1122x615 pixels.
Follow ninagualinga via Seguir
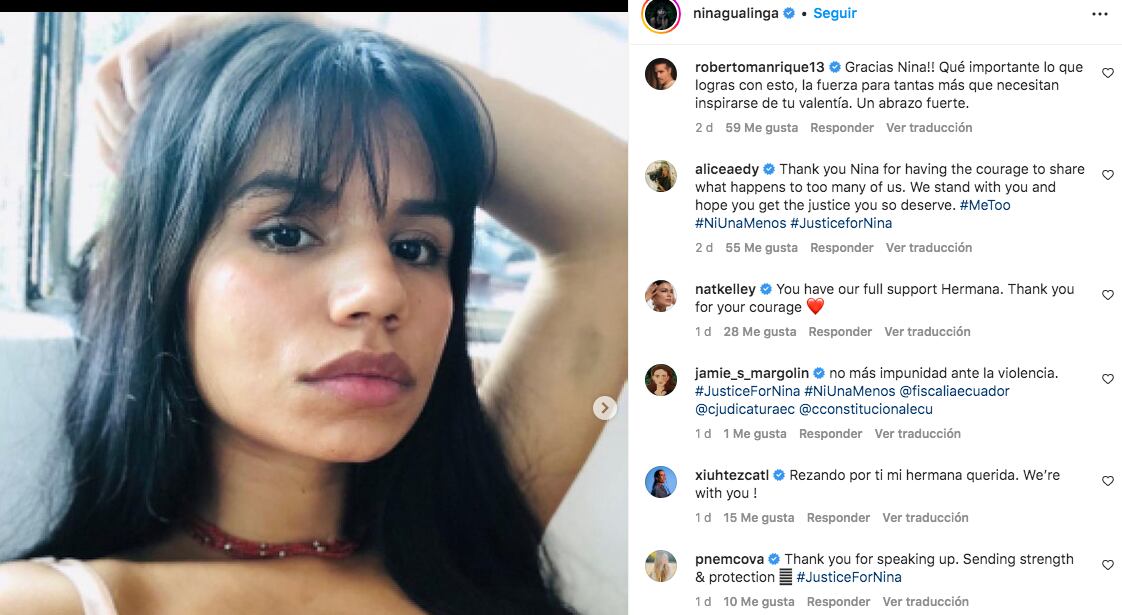(x=834, y=14)
